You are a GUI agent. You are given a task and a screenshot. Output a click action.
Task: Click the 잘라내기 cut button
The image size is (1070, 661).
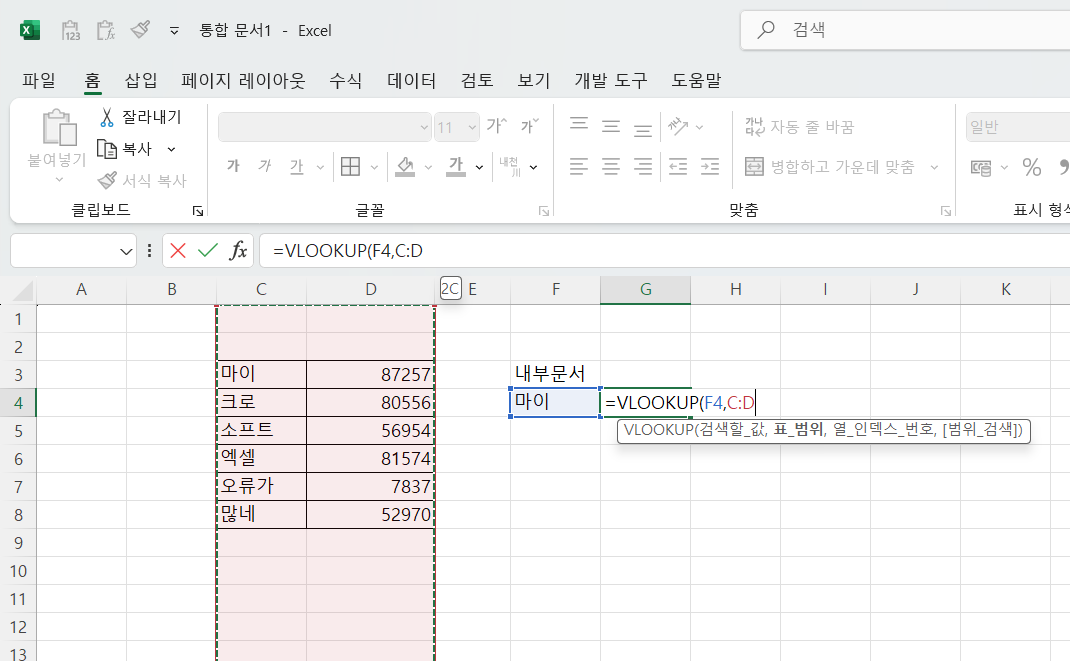(141, 117)
